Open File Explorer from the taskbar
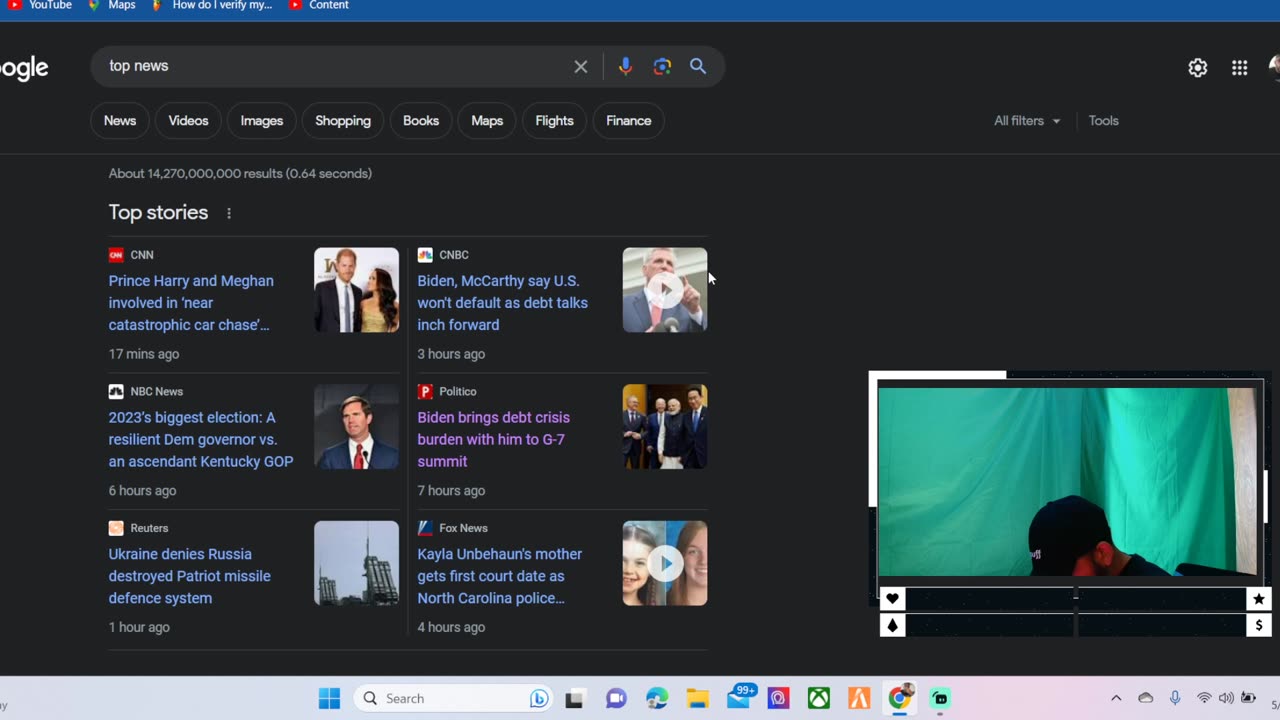This screenshot has height=720, width=1280. coord(697,699)
